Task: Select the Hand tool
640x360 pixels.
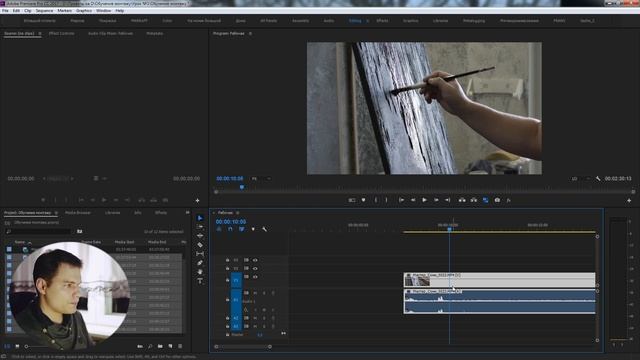Action: [200, 272]
